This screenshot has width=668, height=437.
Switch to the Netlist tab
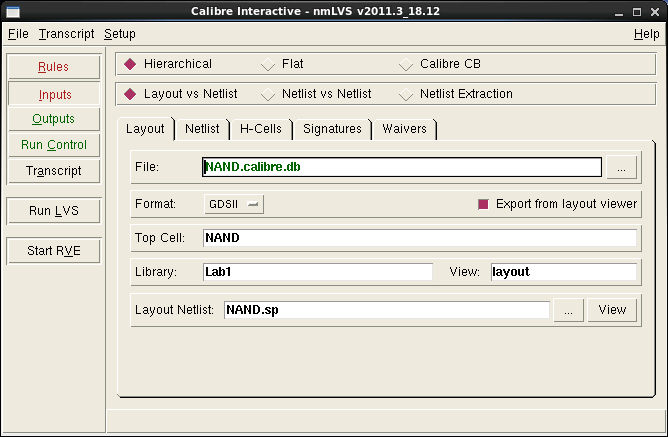coord(202,129)
